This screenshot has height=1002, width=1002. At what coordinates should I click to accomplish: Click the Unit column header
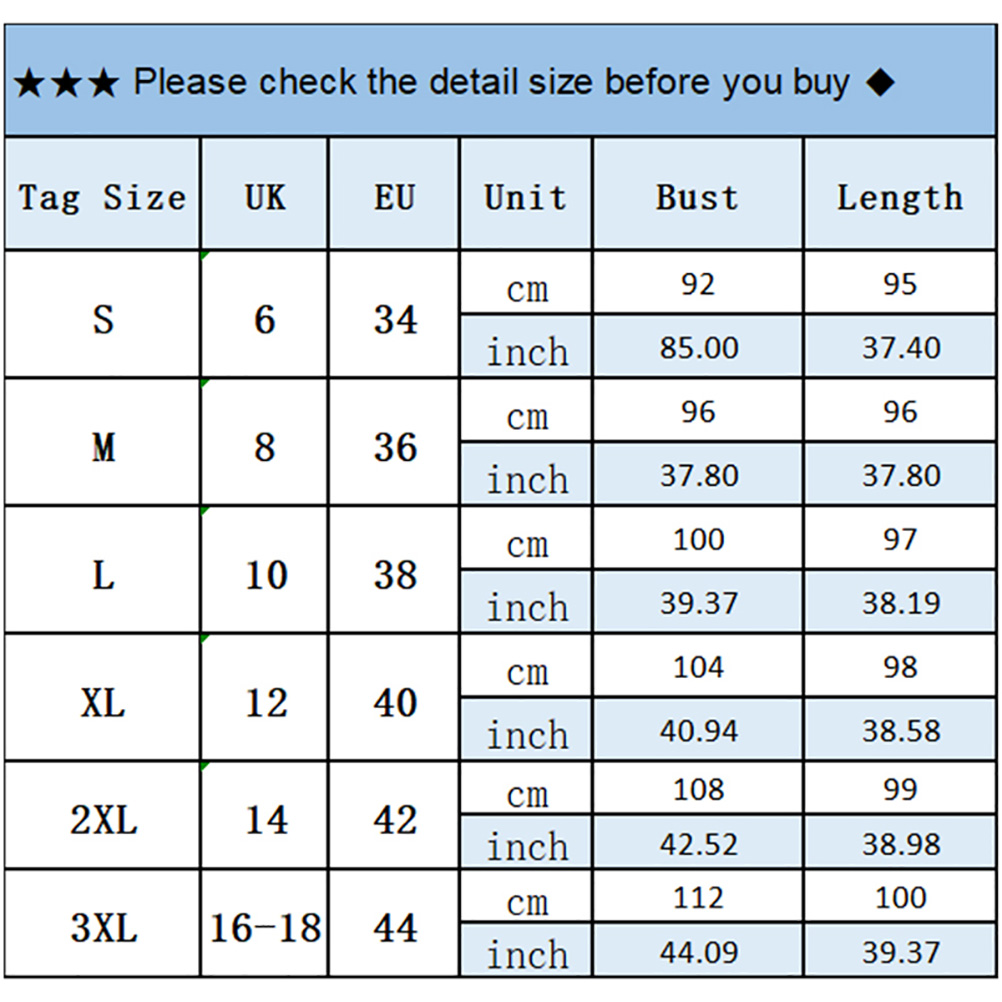click(525, 197)
